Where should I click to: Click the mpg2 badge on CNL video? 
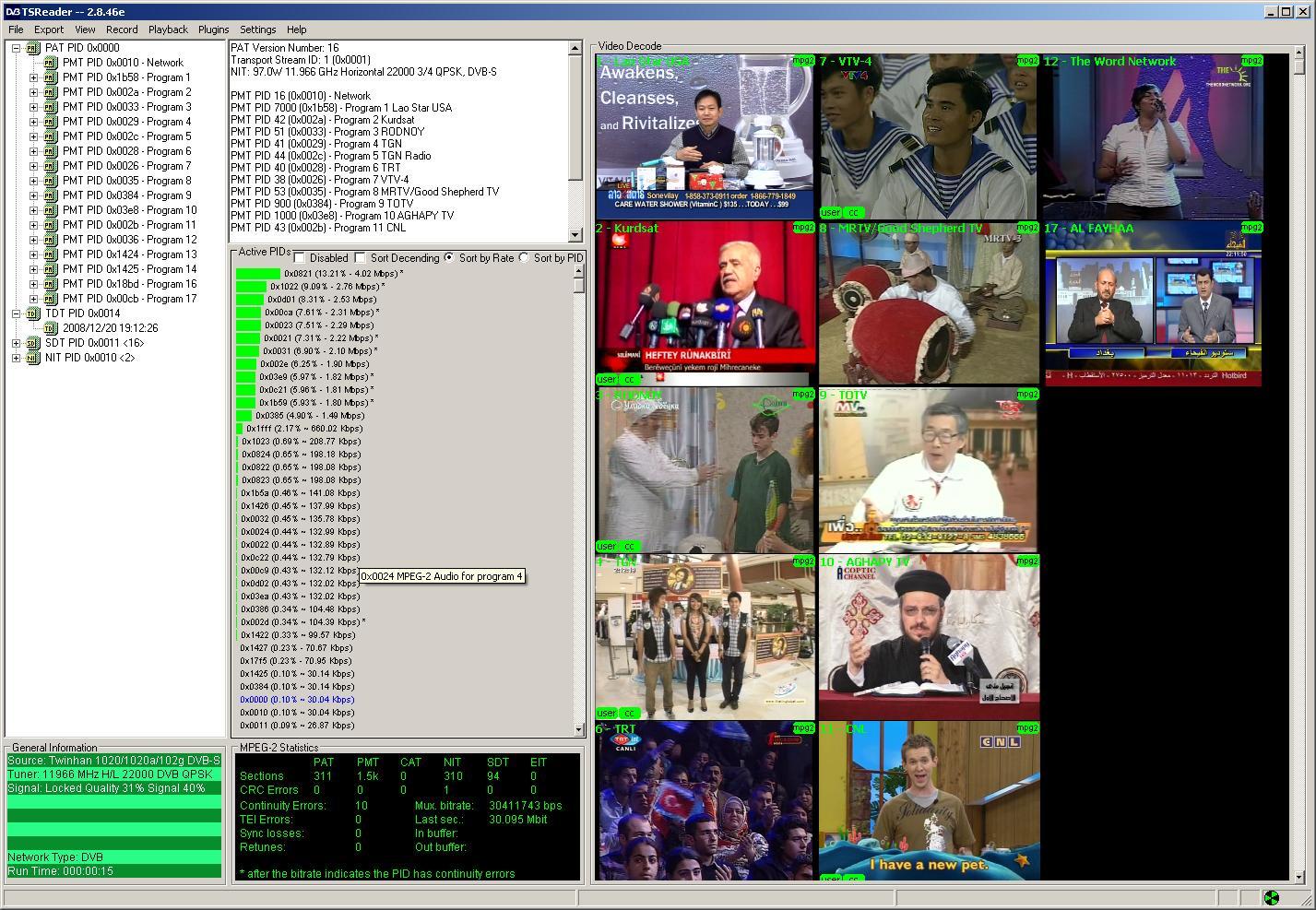point(1027,728)
